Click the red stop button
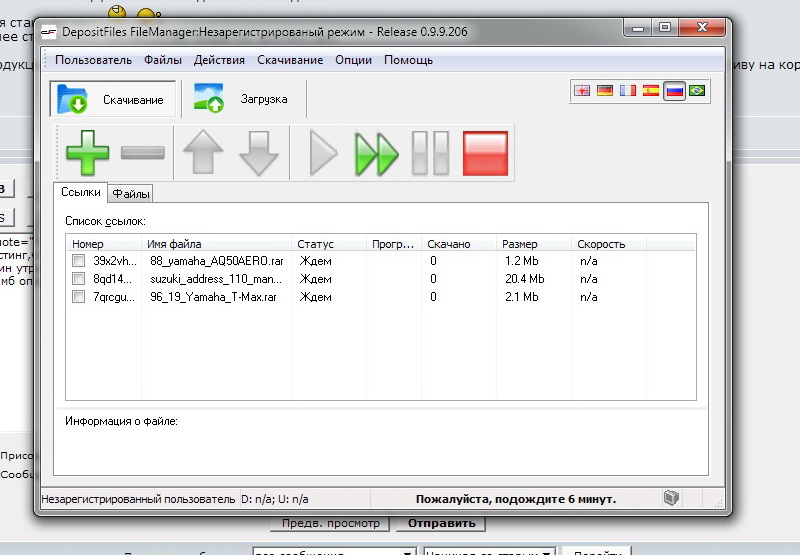The width and height of the screenshot is (800, 555). pos(486,153)
